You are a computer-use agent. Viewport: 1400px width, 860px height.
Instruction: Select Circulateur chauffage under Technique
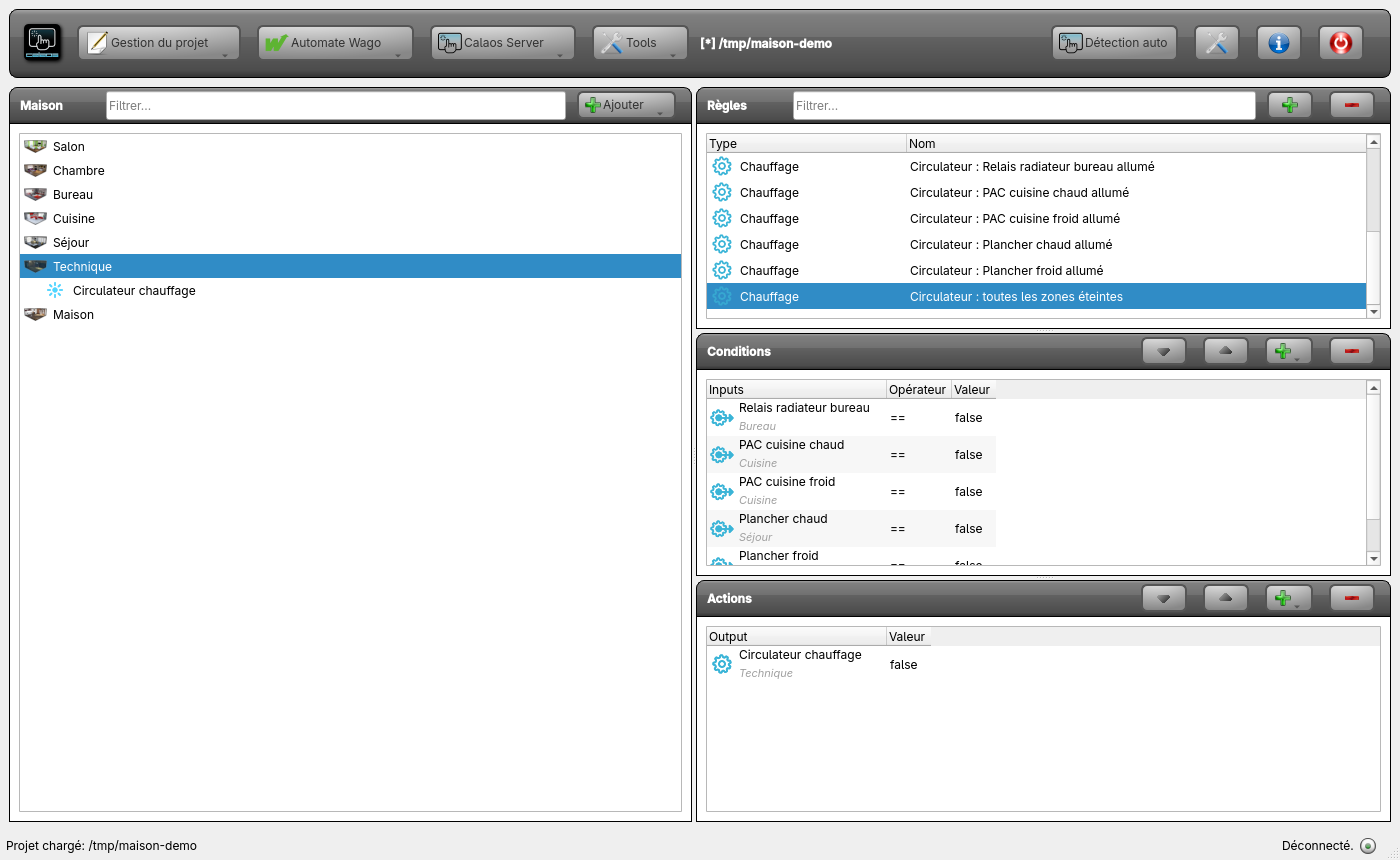[x=350, y=290]
